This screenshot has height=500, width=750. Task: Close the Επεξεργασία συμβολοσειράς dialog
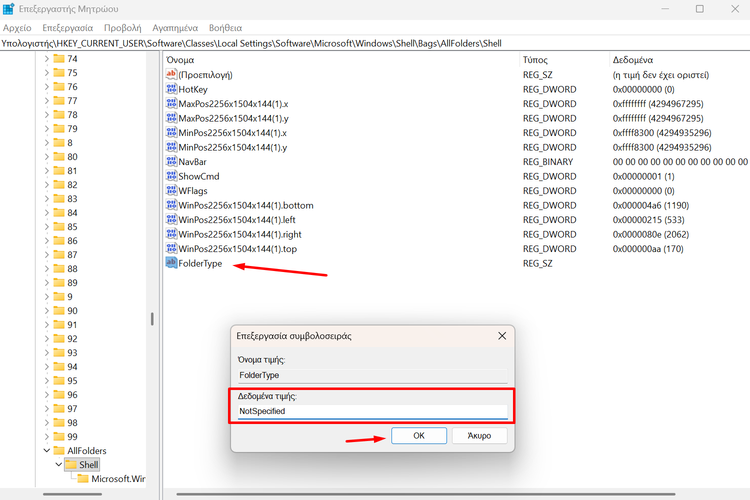pyautogui.click(x=502, y=336)
